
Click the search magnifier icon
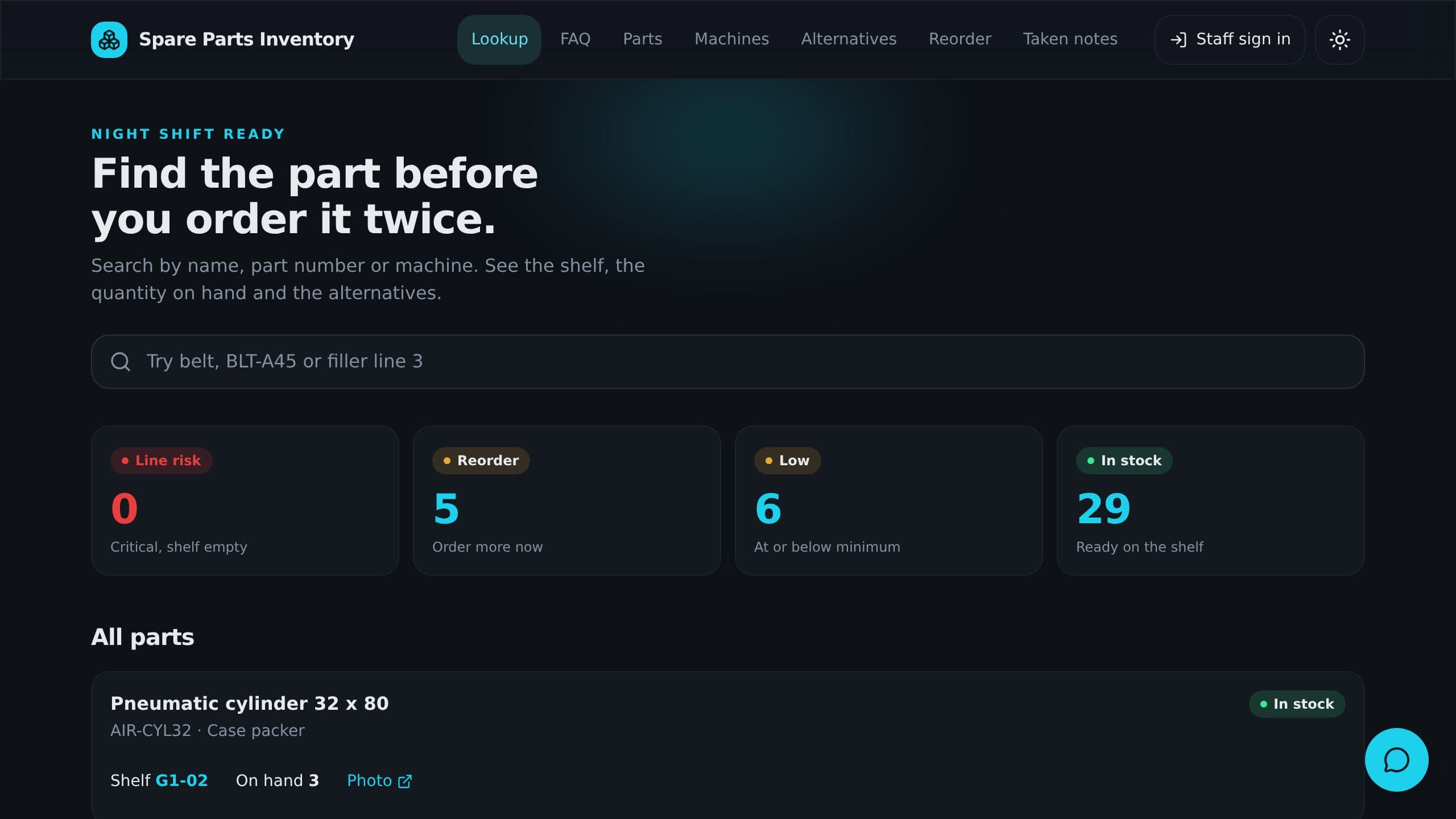pyautogui.click(x=121, y=361)
